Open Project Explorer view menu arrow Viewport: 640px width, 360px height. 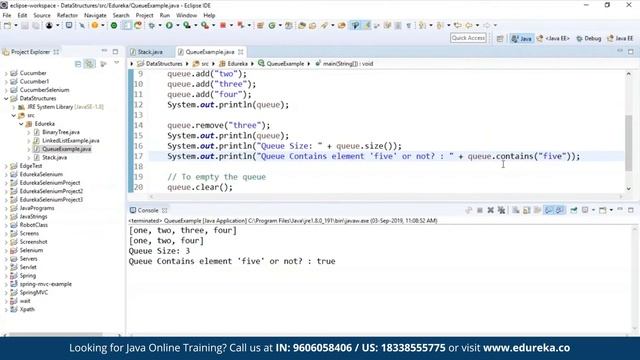(117, 63)
